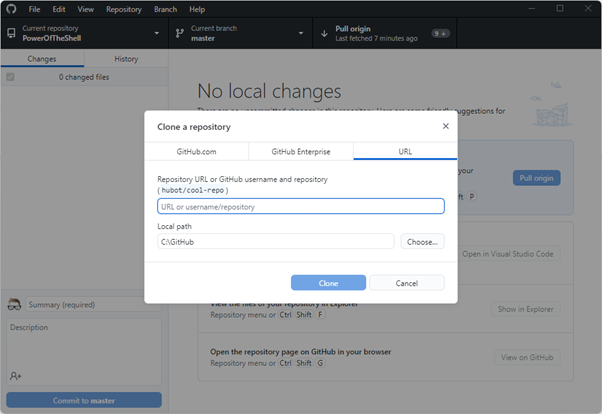
Task: Click the branch icon beside Current branch
Action: click(179, 33)
